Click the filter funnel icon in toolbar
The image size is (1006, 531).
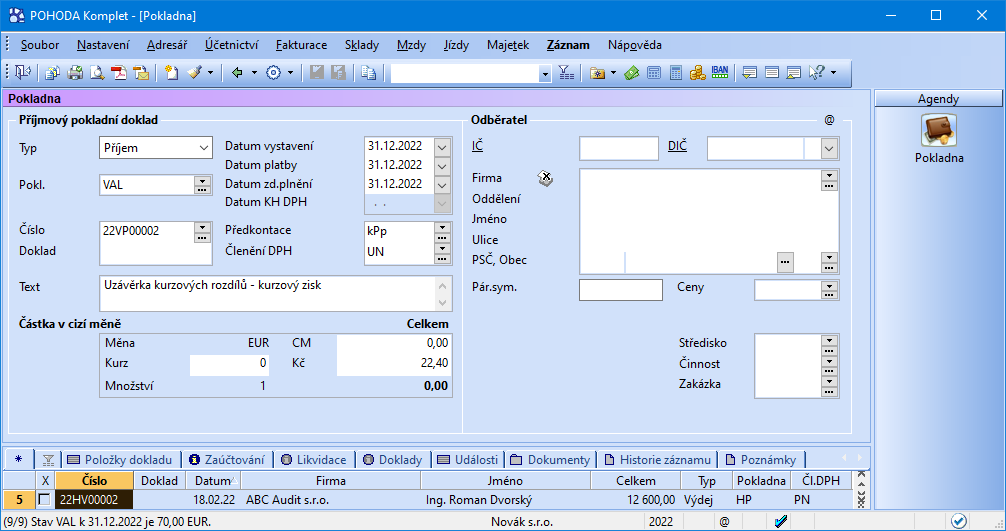click(x=566, y=73)
